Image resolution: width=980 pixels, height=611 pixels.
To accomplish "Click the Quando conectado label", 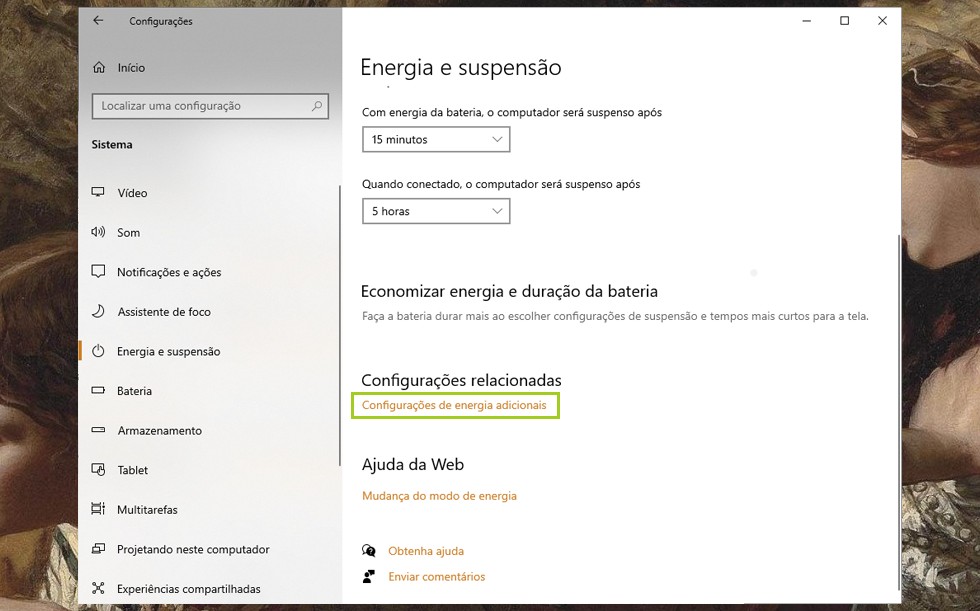I will 501,184.
